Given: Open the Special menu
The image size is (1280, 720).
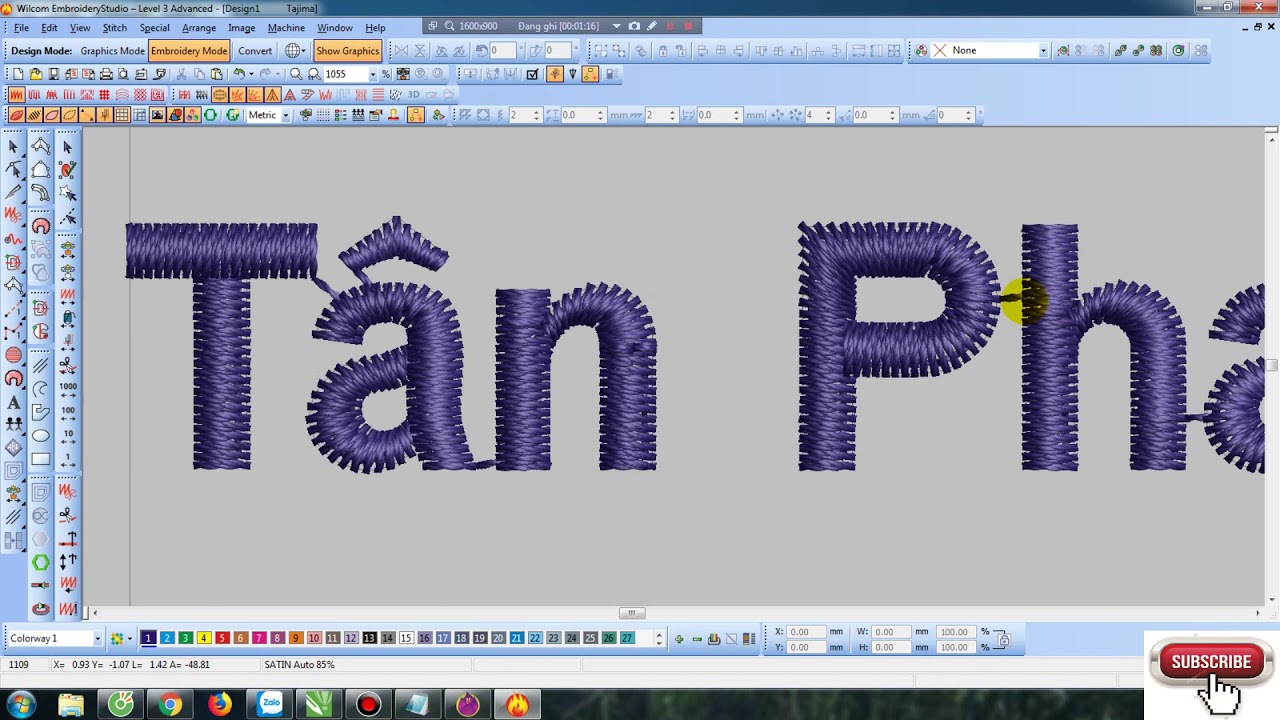Looking at the screenshot, I should click(x=154, y=28).
